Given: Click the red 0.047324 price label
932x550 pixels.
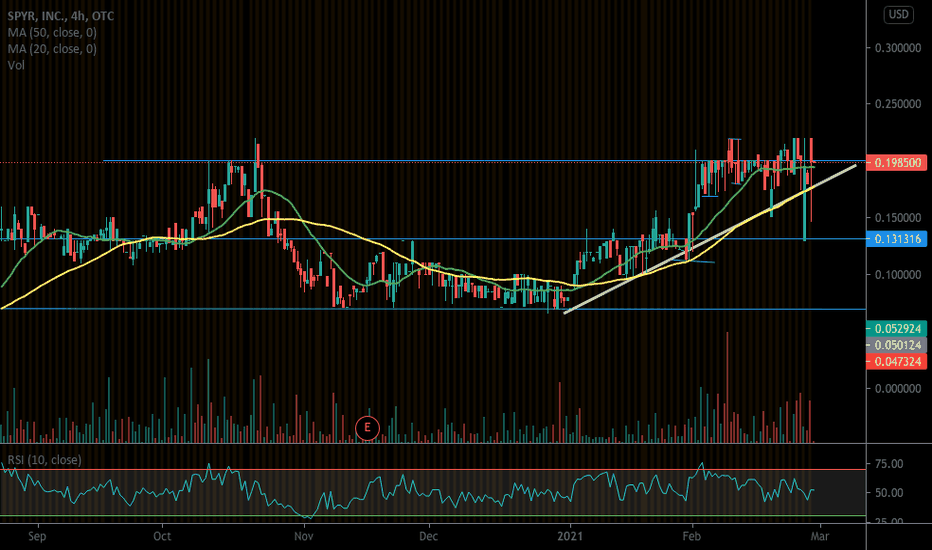Looking at the screenshot, I should 896,361.
